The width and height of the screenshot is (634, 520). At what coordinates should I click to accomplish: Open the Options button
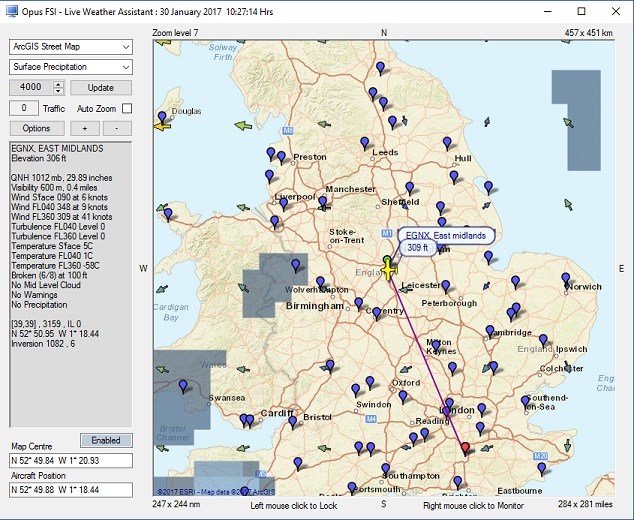(x=37, y=128)
